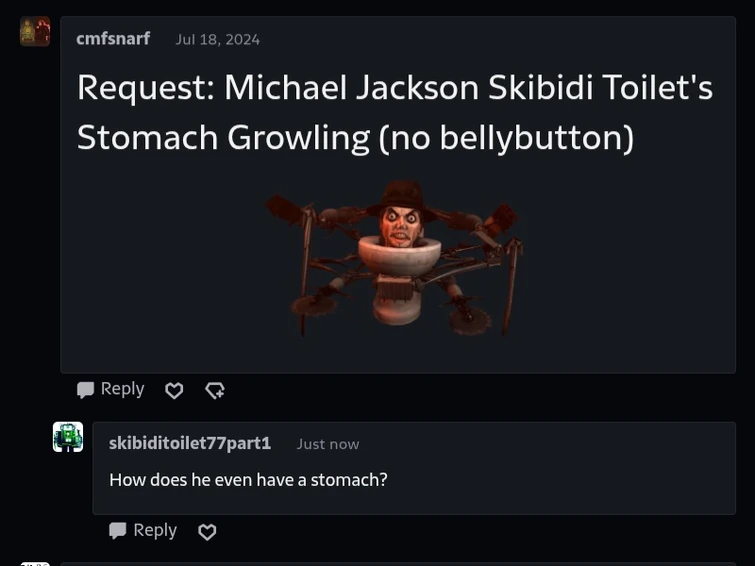This screenshot has width=755, height=566.
Task: Click the add badge icon beside the heart
Action: pyautogui.click(x=215, y=390)
